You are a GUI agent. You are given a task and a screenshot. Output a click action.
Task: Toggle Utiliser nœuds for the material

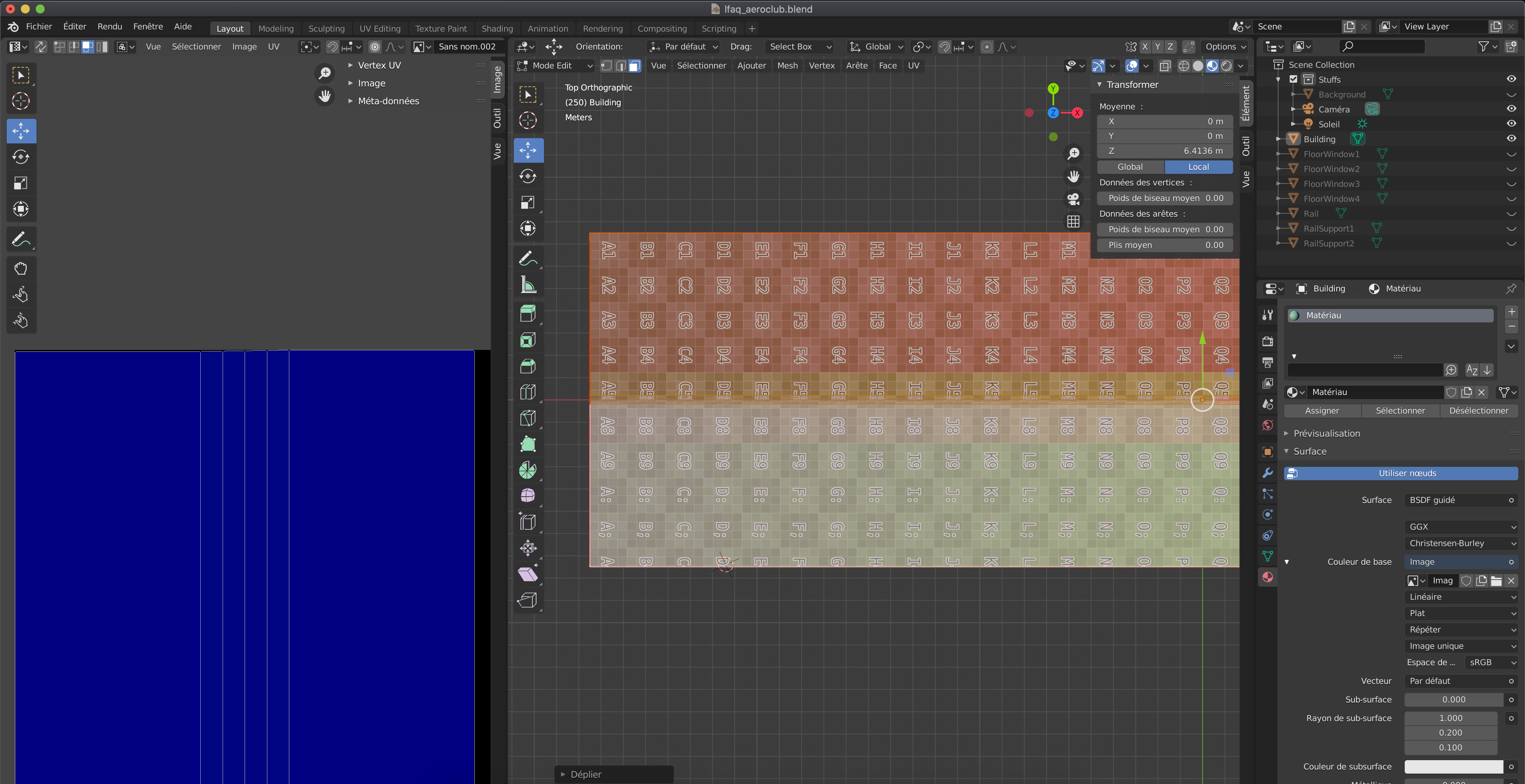1401,473
